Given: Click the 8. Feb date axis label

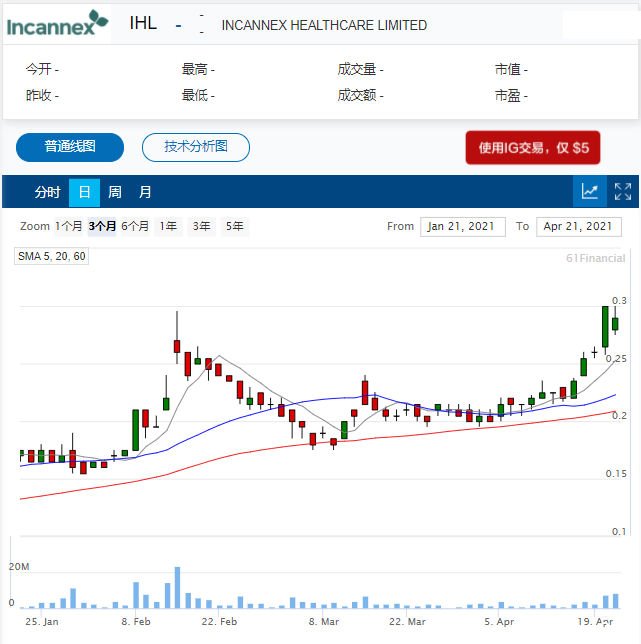Looking at the screenshot, I should pyautogui.click(x=136, y=622).
